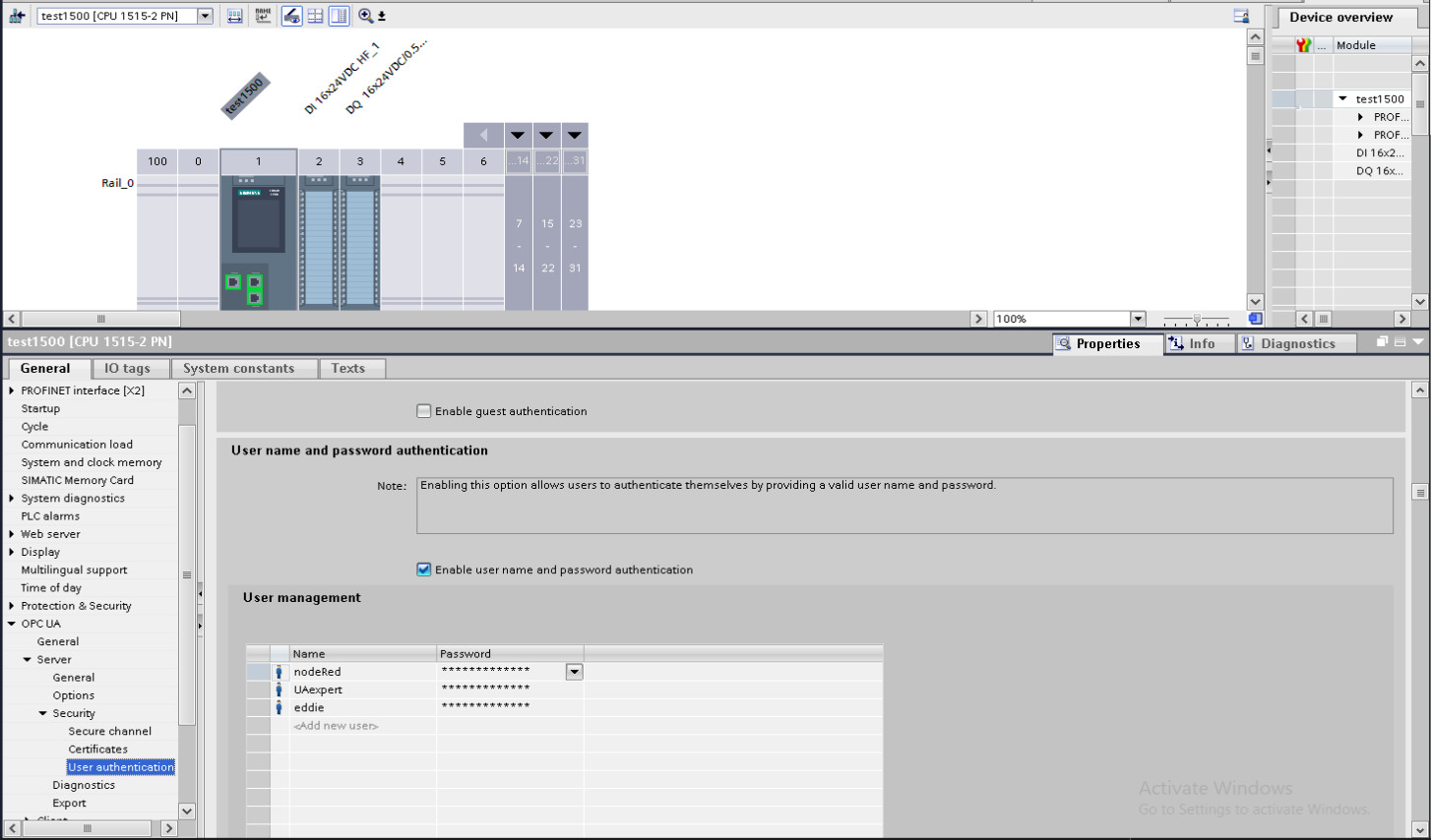Open the device selection dropdown showing test1500
The width and height of the screenshot is (1431, 840).
(x=204, y=15)
